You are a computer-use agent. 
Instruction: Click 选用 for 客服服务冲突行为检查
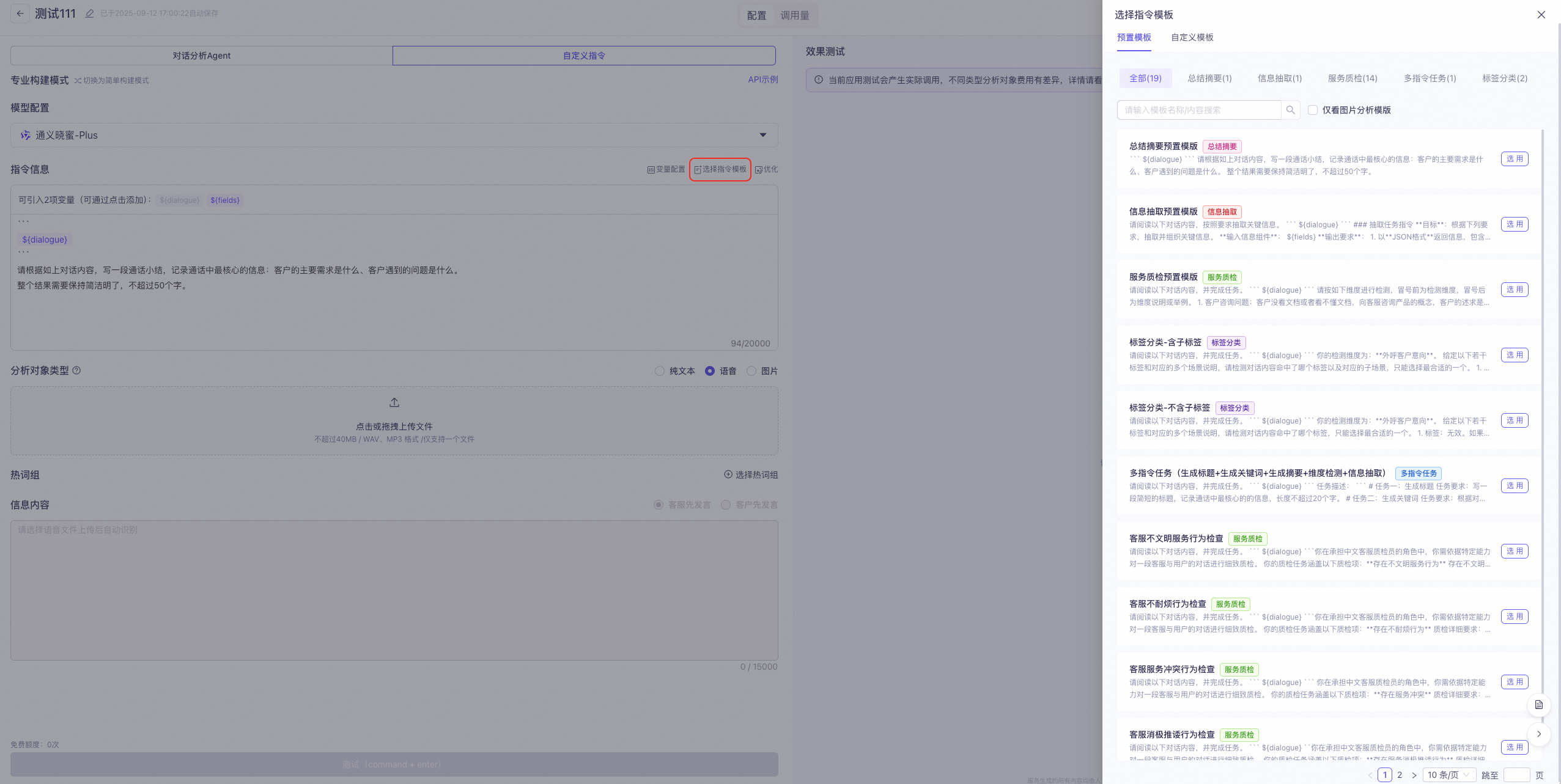(1515, 682)
